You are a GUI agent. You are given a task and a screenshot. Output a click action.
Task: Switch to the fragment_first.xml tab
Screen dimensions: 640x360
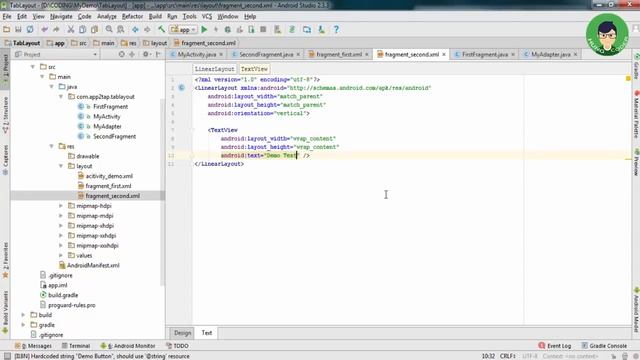click(339, 54)
